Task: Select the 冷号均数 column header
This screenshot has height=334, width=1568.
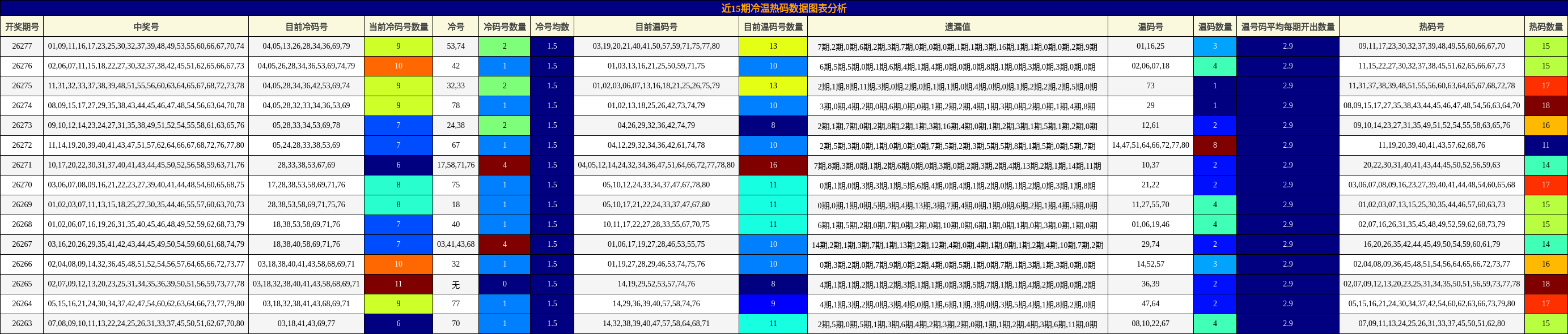Action: click(552, 27)
